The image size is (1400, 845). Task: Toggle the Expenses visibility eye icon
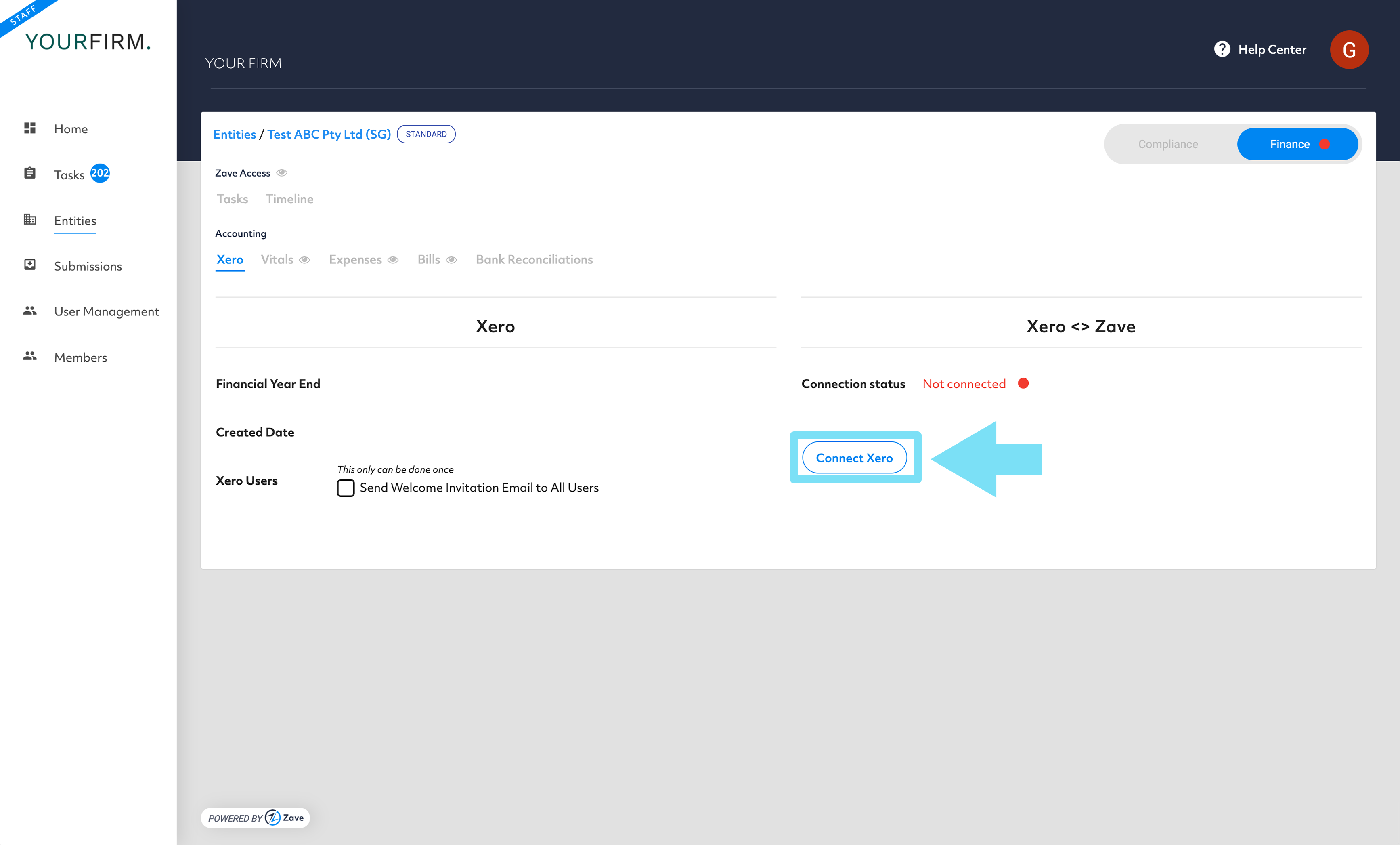click(393, 260)
